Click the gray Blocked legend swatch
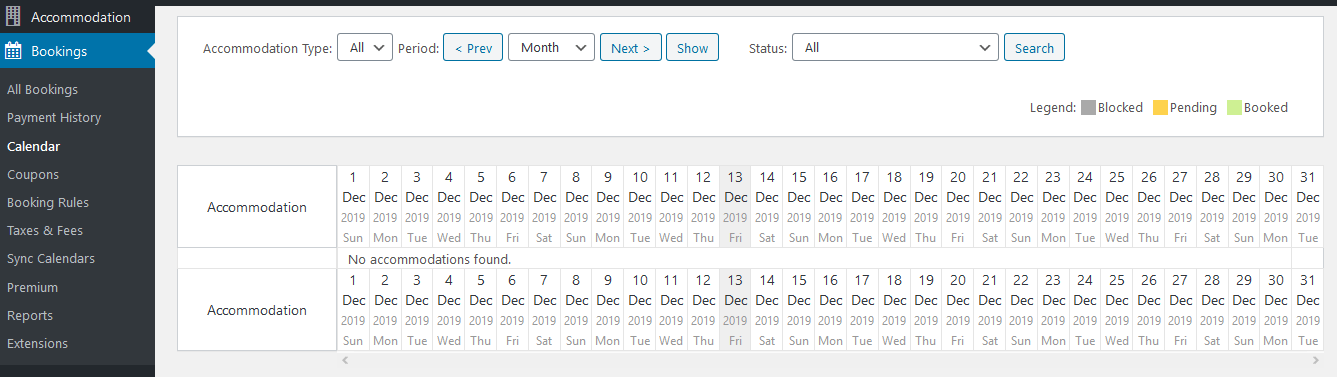The image size is (1337, 377). (1088, 107)
